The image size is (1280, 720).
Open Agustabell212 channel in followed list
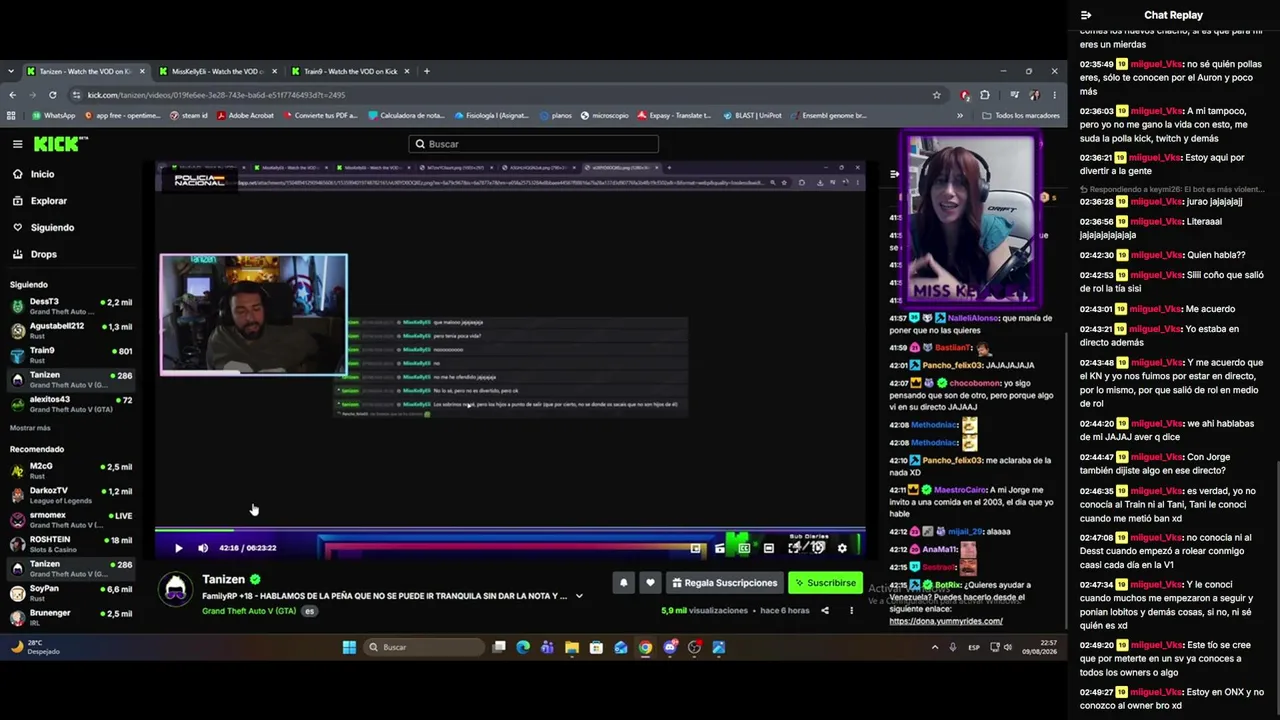click(71, 331)
